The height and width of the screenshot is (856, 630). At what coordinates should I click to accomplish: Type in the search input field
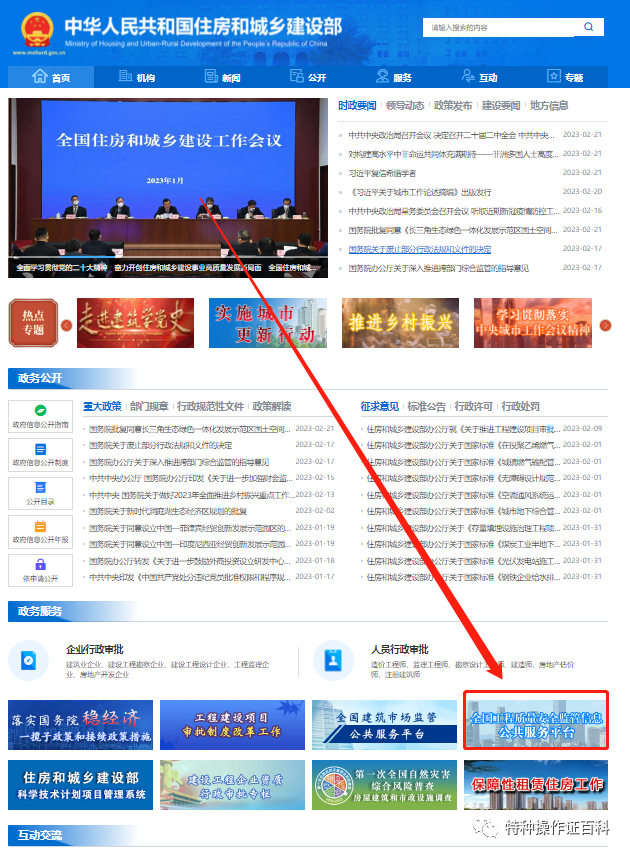[498, 27]
